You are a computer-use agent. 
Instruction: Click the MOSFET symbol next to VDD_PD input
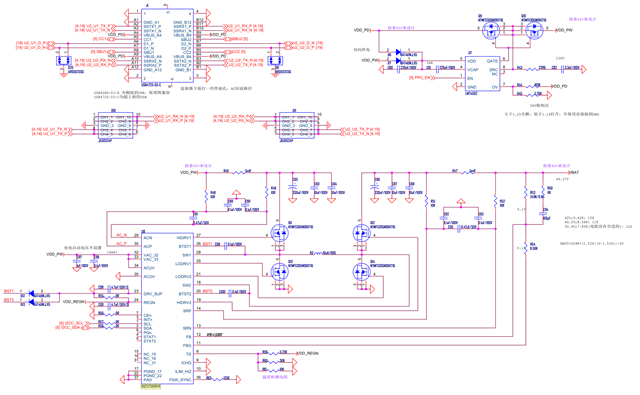pyautogui.click(x=490, y=31)
